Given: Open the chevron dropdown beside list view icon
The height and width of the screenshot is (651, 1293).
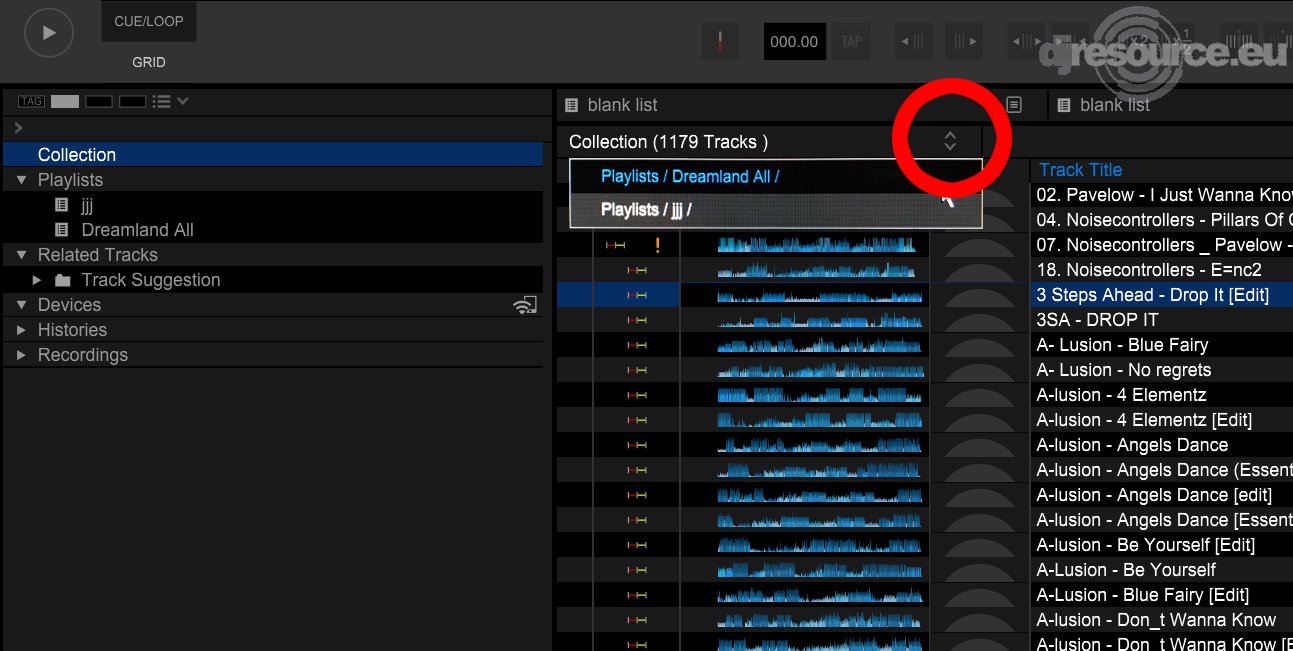Looking at the screenshot, I should click(x=183, y=101).
